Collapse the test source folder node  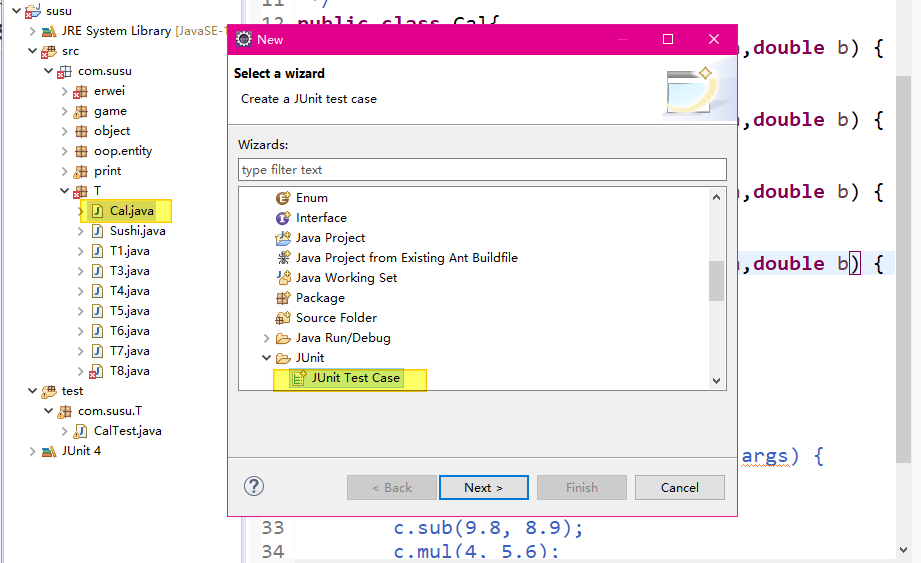(32, 391)
